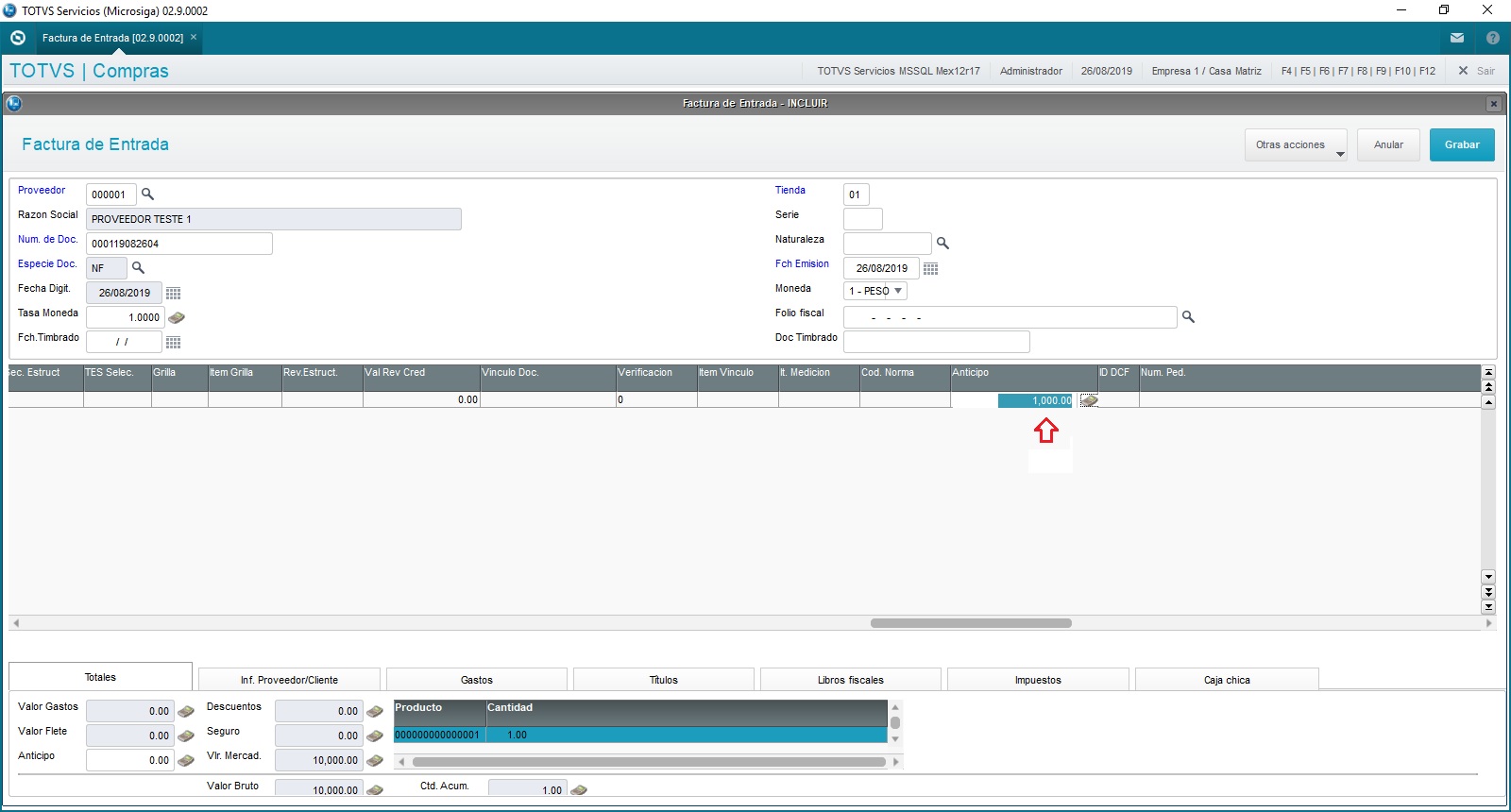The image size is (1511, 812).
Task: Switch to the Títulos tab
Action: pos(664,680)
